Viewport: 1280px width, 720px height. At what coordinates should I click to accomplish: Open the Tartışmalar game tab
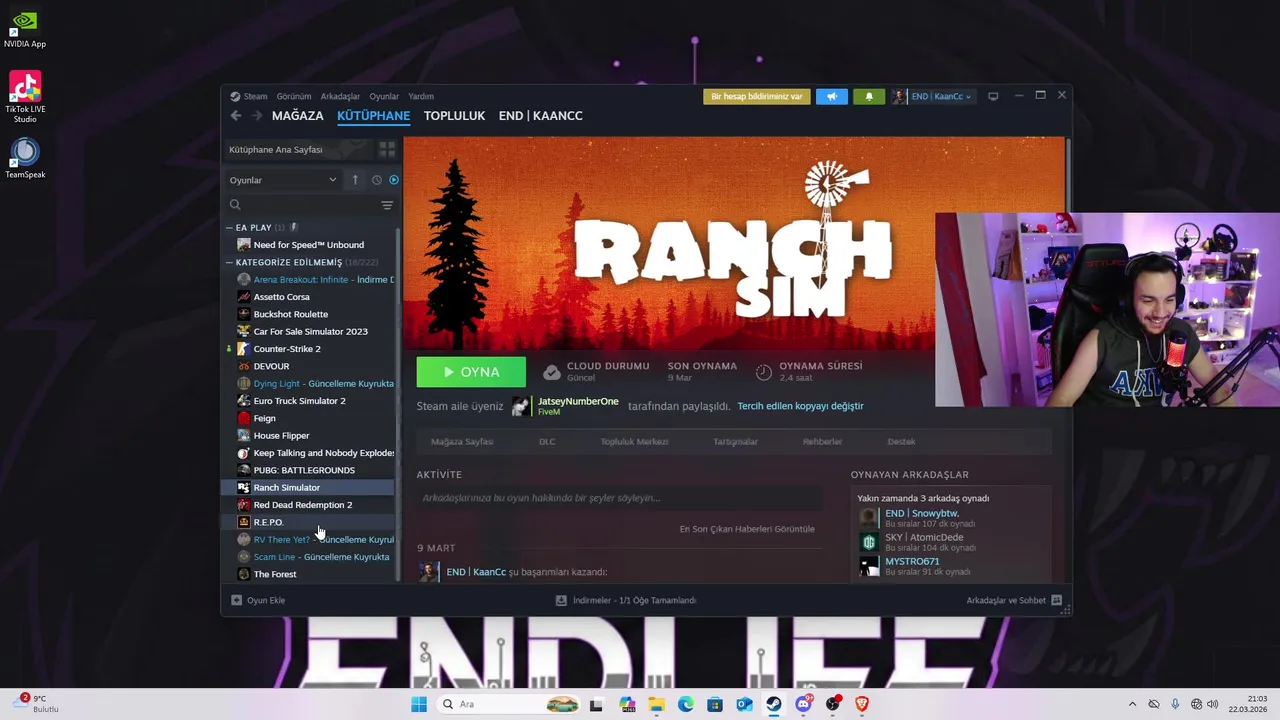(735, 441)
